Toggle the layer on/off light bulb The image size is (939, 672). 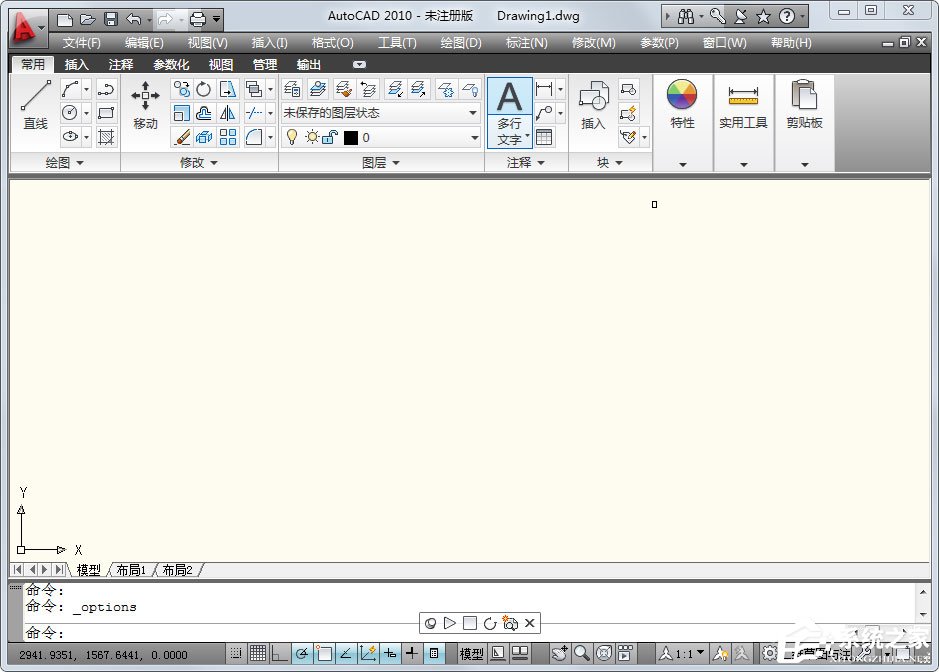291,137
